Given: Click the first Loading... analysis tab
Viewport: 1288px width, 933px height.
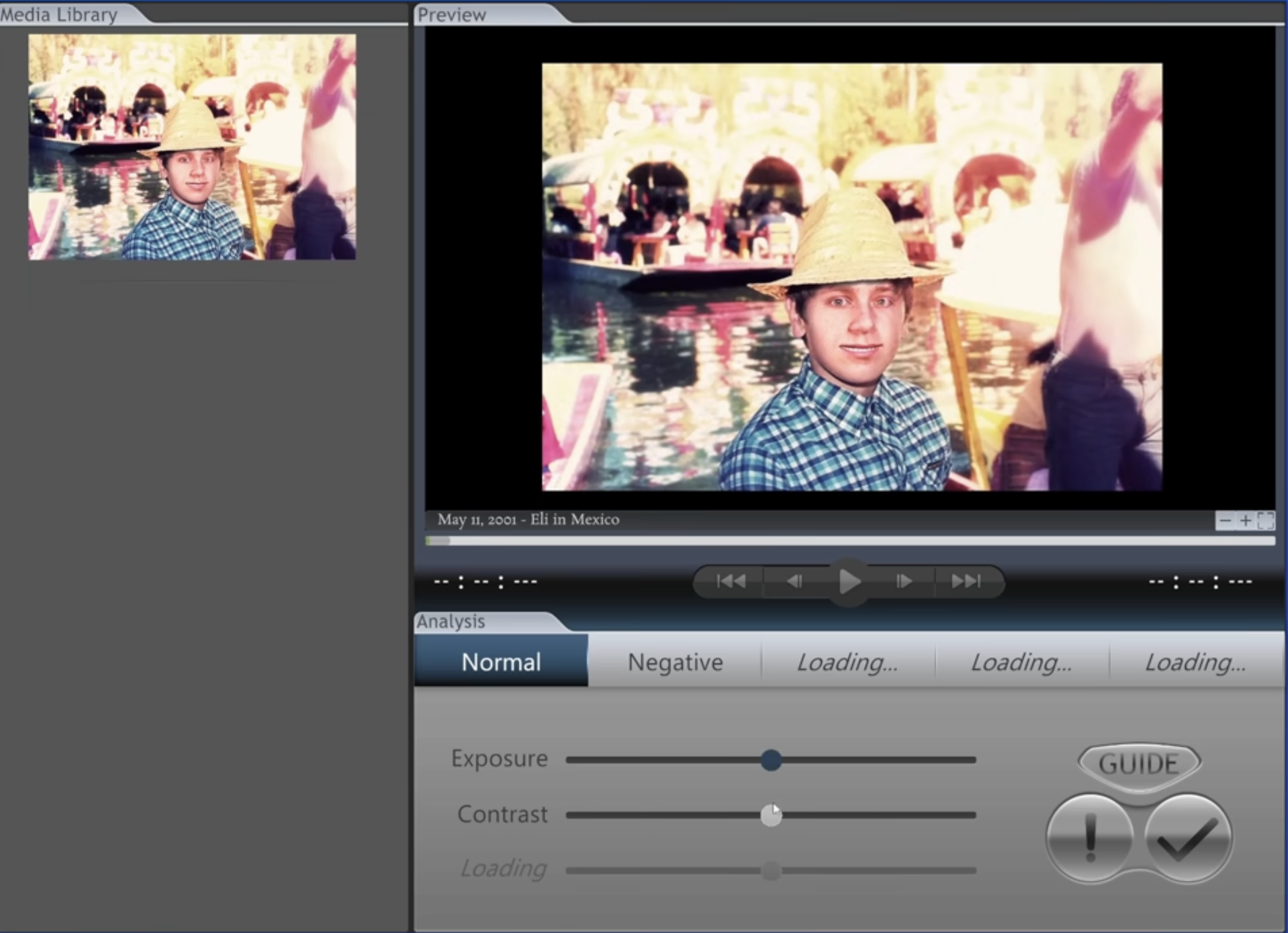Looking at the screenshot, I should point(847,662).
